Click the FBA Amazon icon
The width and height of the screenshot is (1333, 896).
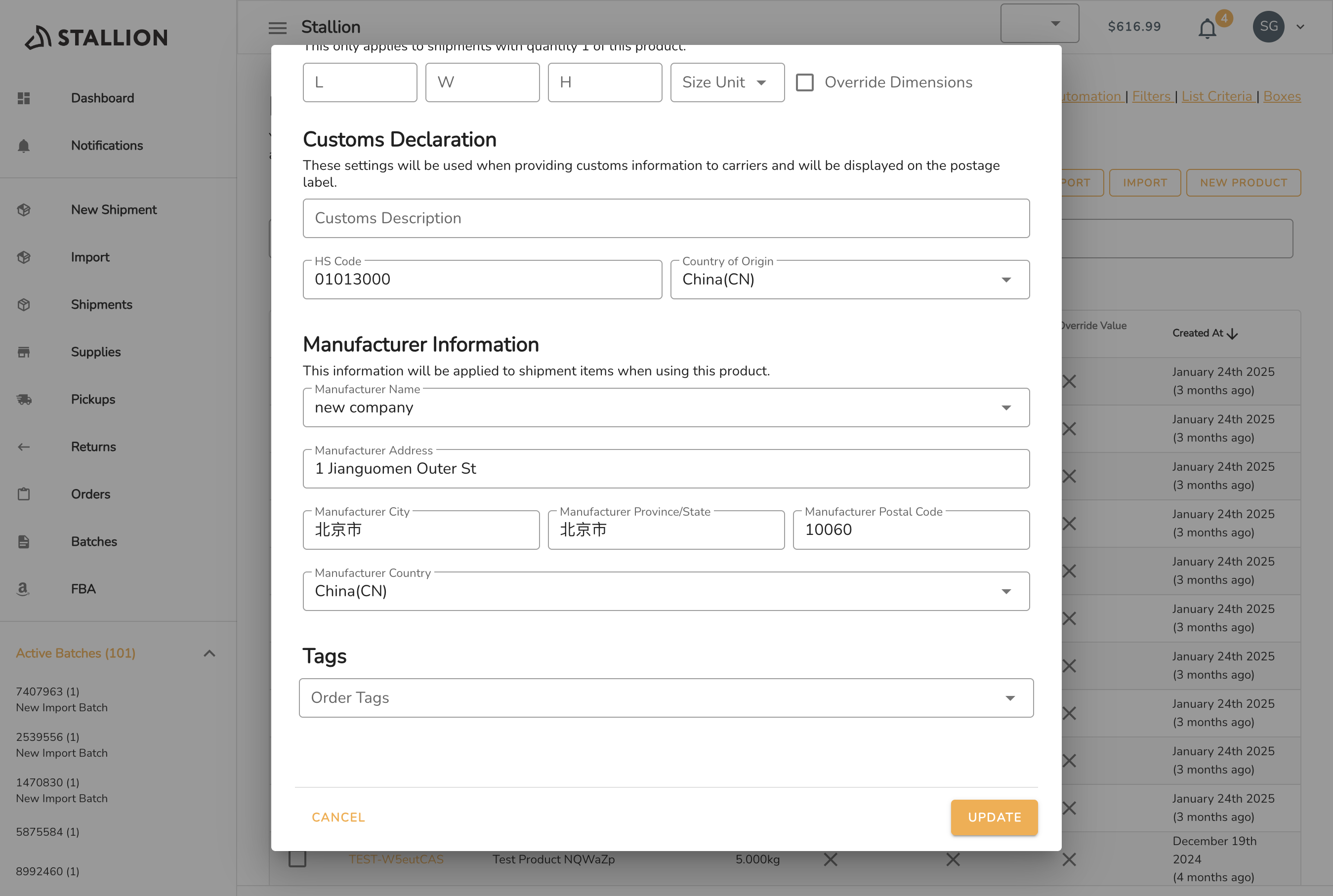(x=23, y=589)
